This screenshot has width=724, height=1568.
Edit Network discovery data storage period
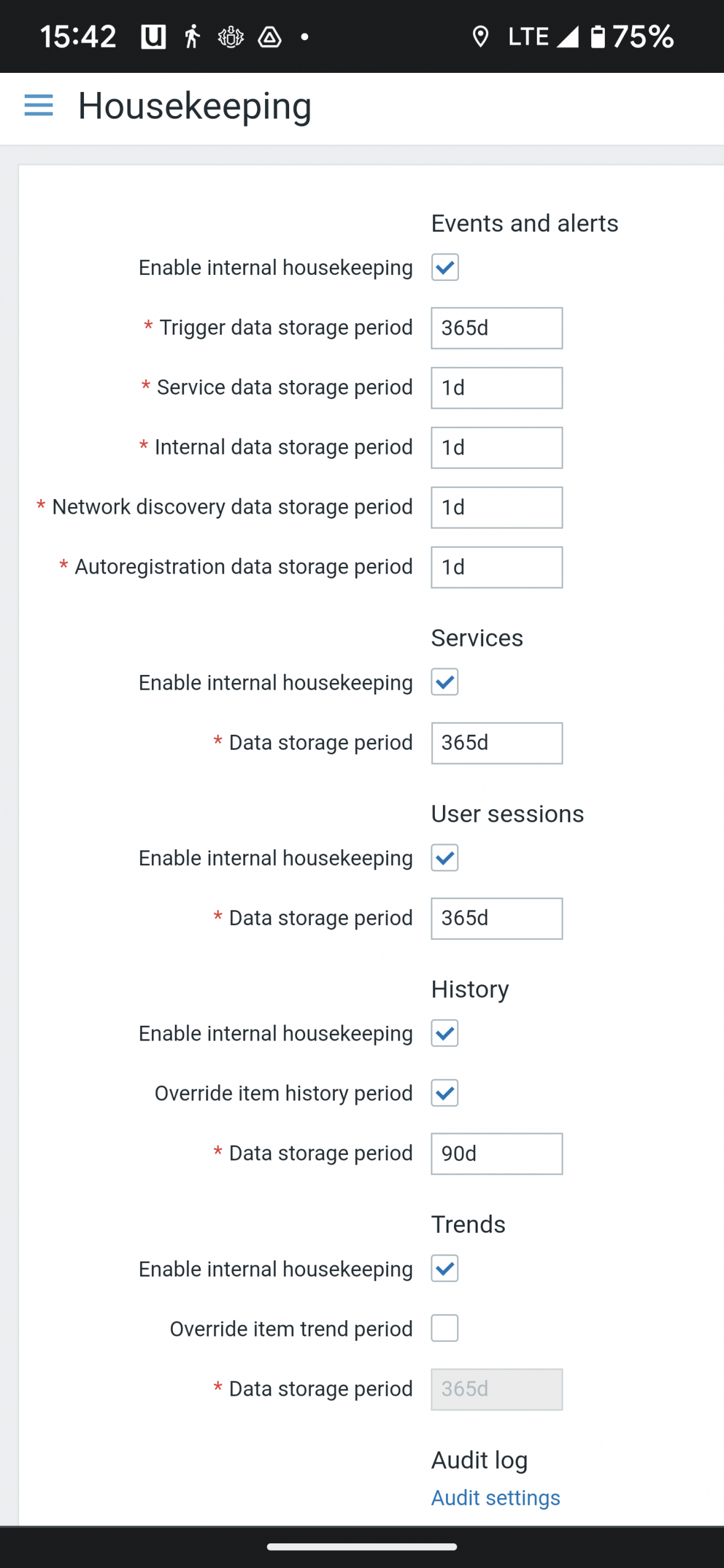click(x=497, y=508)
